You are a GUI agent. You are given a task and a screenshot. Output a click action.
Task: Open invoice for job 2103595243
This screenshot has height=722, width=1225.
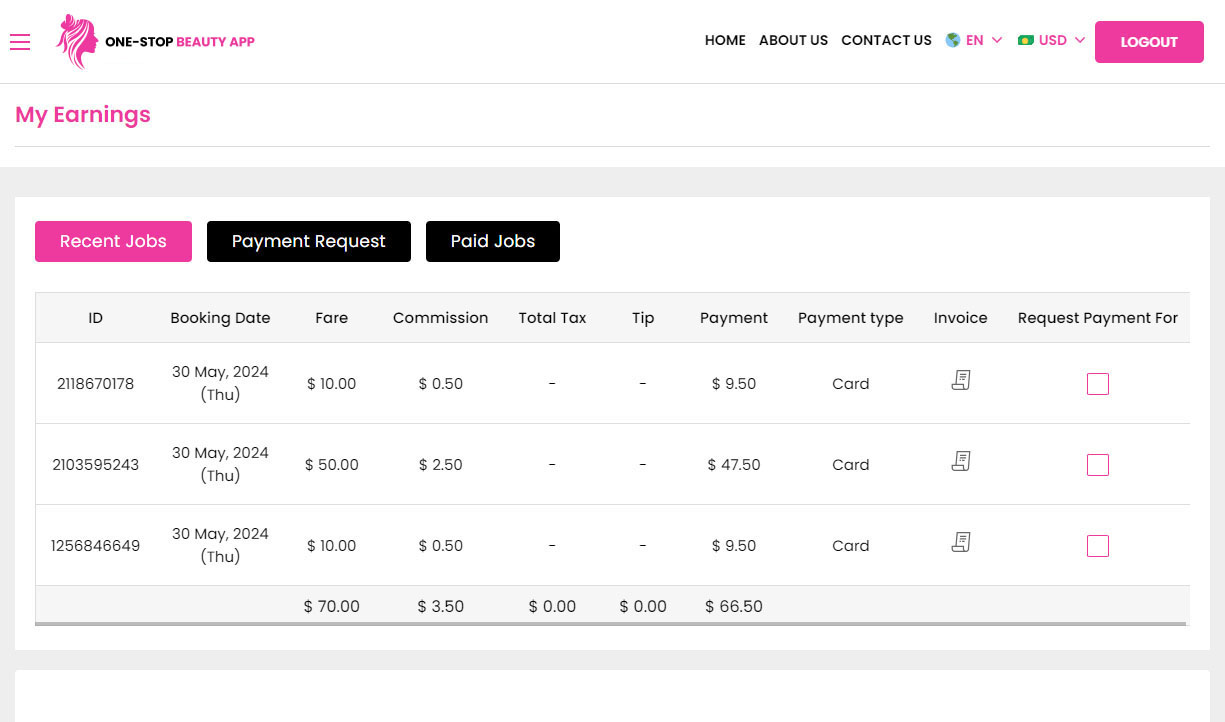point(961,461)
